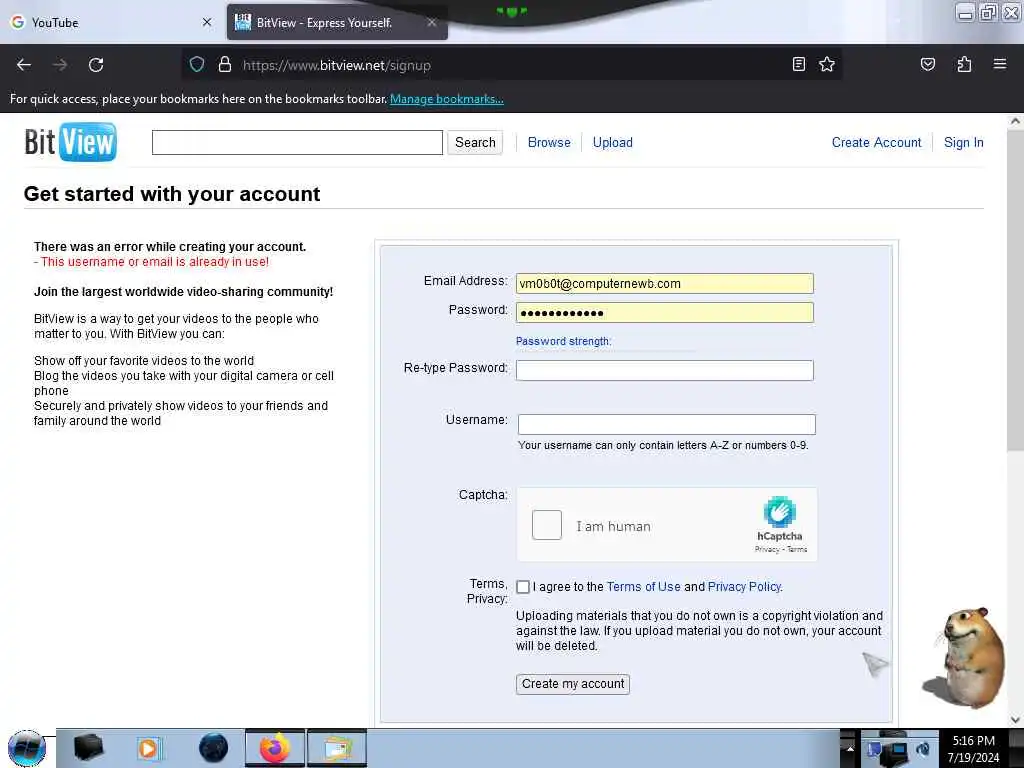Switch to BitView - Express Yourself tab
Viewport: 1024px width, 768px height.
click(337, 22)
